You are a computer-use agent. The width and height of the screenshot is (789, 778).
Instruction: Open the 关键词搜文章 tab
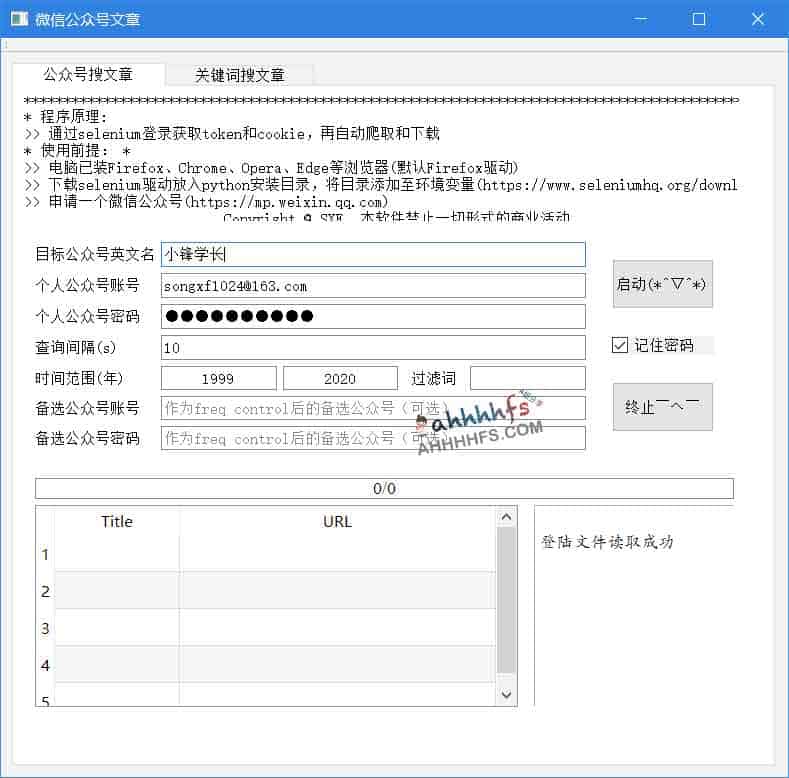pos(240,75)
